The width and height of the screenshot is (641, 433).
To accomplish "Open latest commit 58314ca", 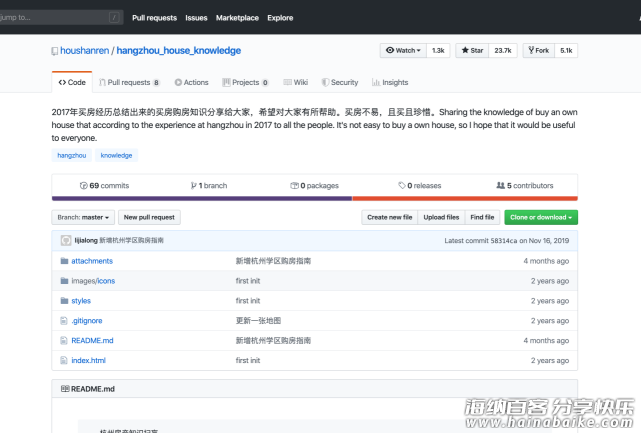I will coord(504,241).
